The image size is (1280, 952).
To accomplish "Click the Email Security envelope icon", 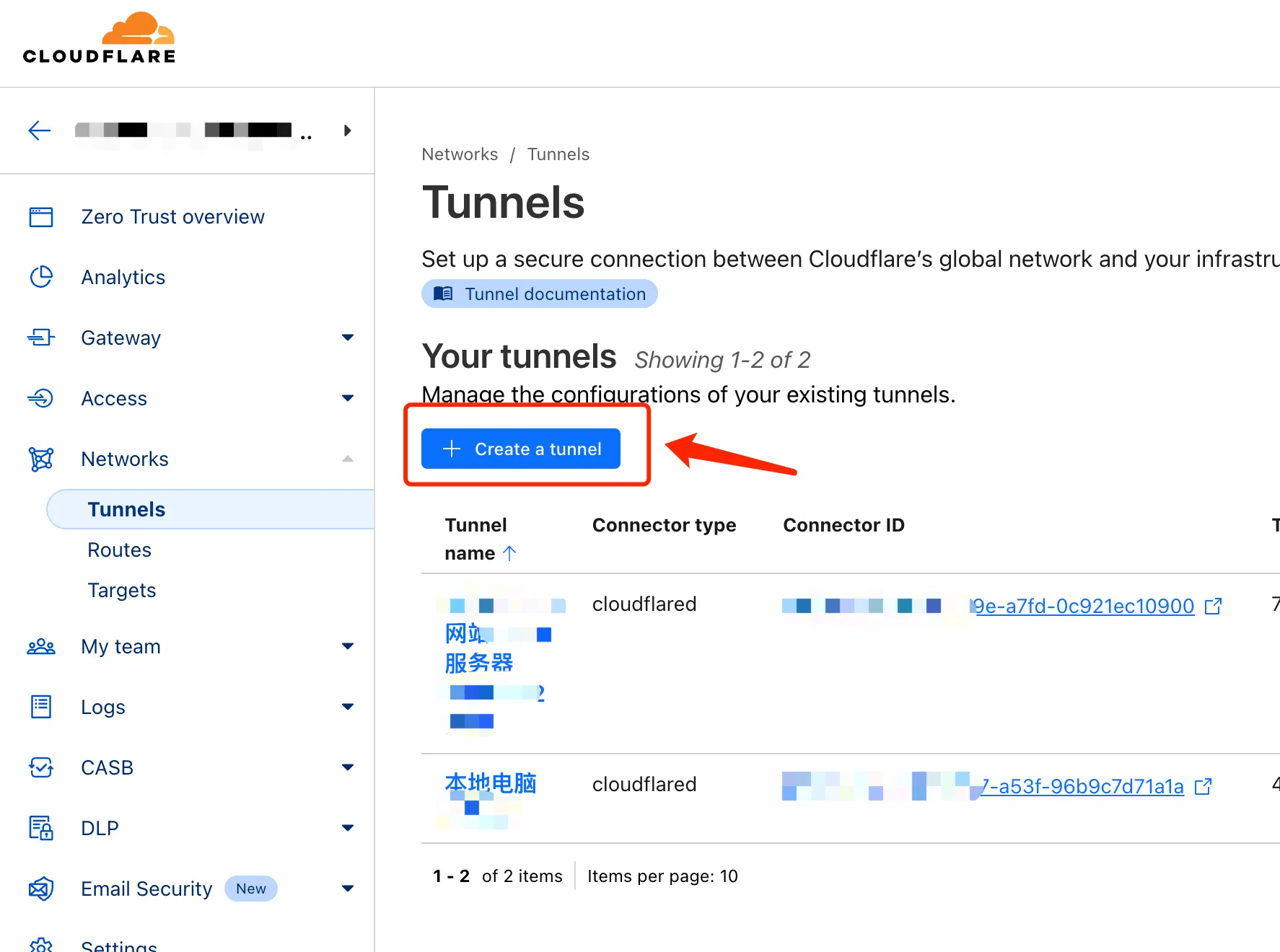I will (40, 889).
